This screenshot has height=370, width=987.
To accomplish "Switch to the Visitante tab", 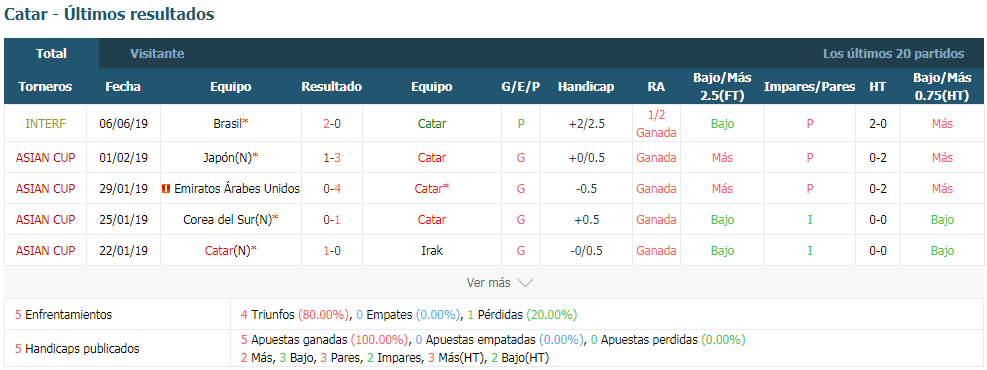I will pyautogui.click(x=157, y=53).
